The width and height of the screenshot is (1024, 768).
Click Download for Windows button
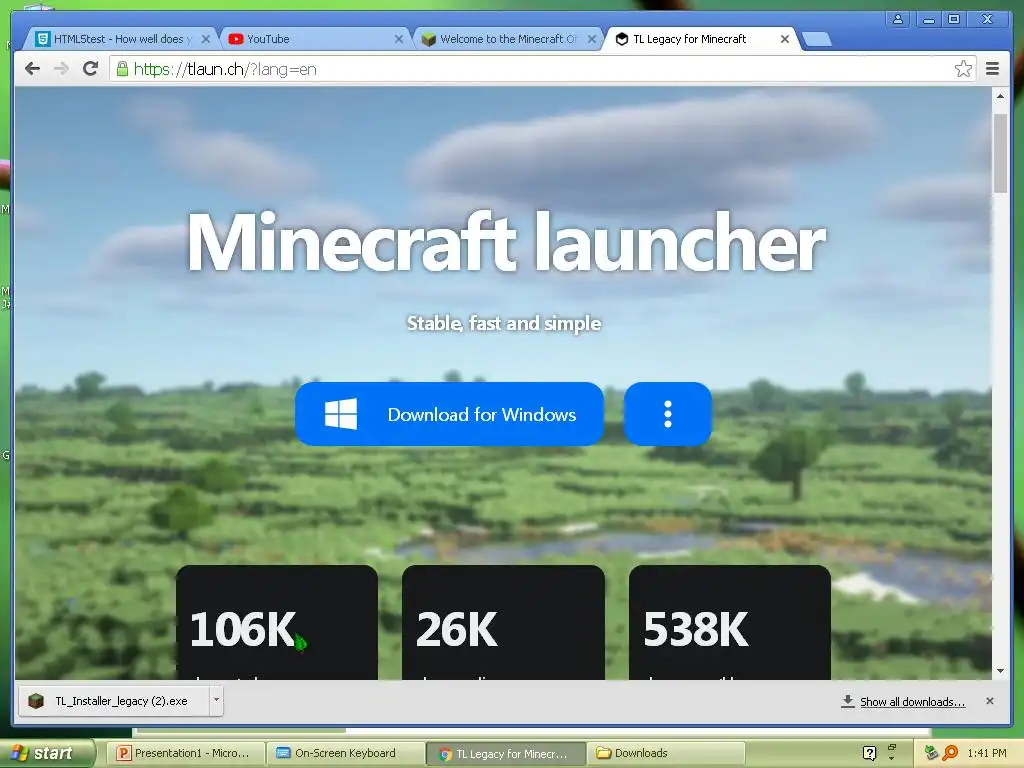449,414
